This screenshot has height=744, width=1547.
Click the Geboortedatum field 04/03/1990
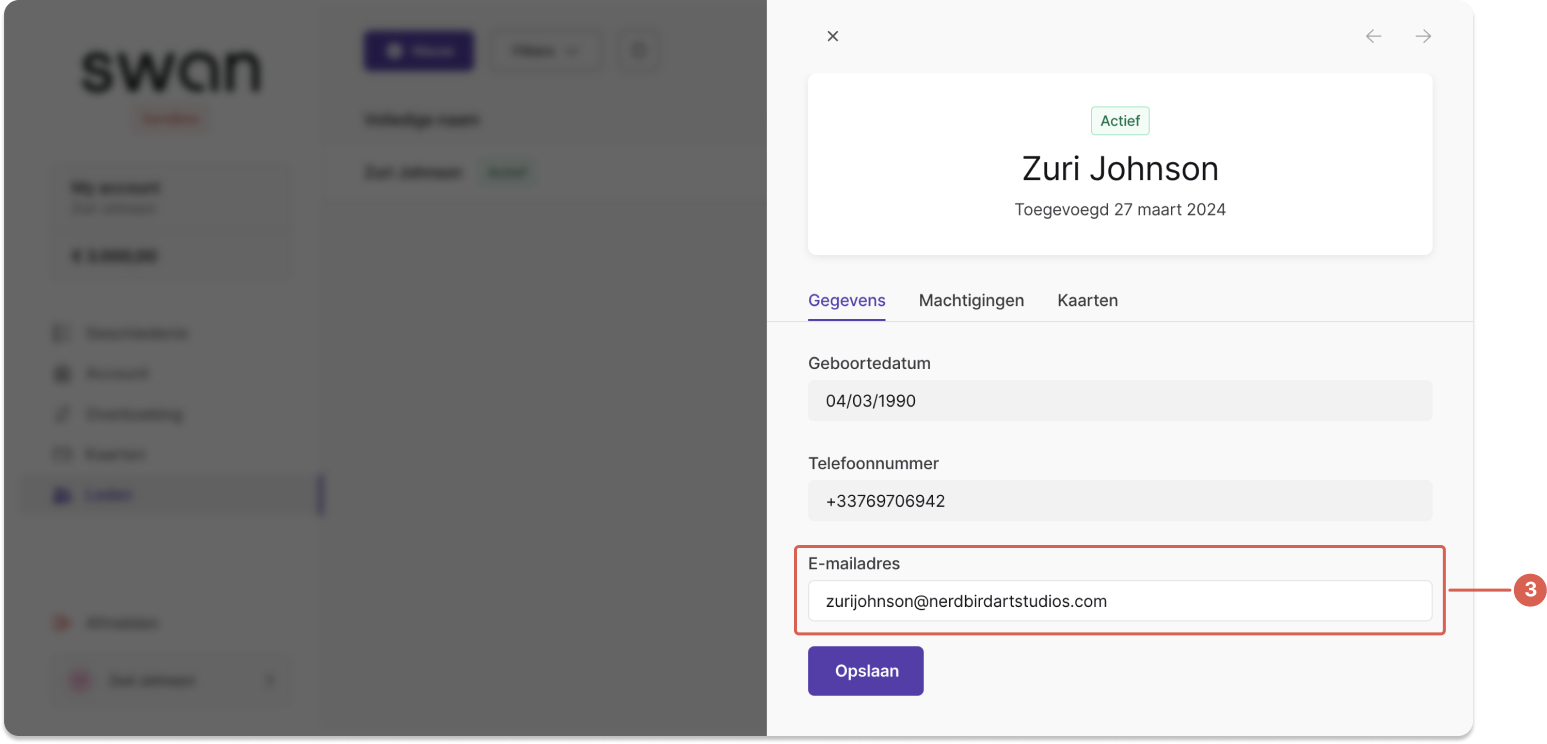point(1120,401)
